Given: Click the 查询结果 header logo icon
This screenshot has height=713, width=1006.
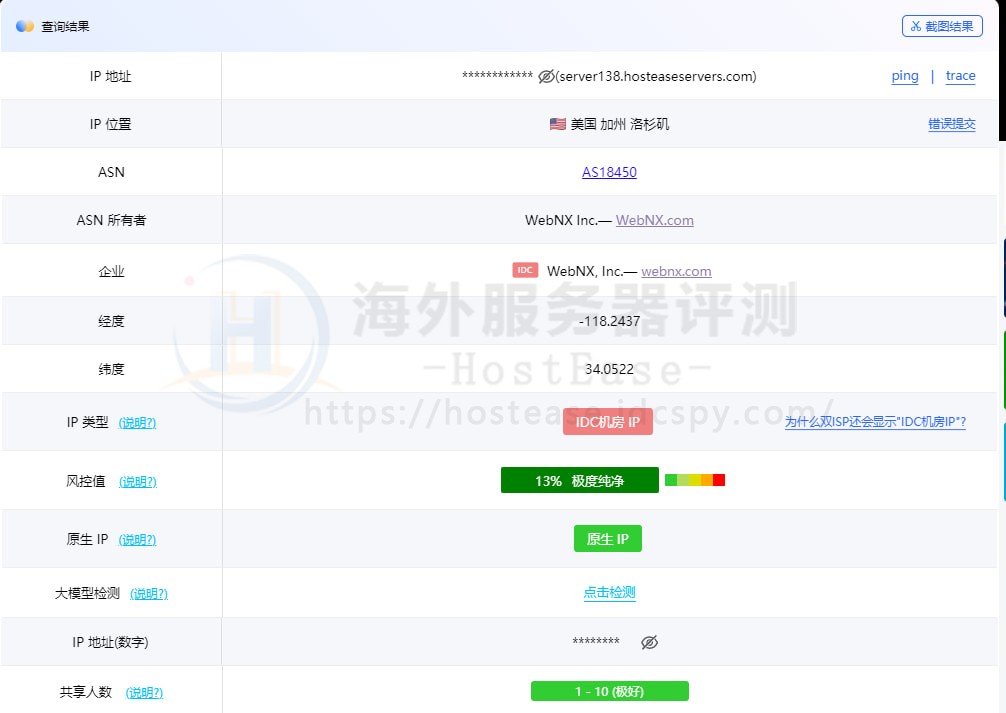Looking at the screenshot, I should (25, 26).
